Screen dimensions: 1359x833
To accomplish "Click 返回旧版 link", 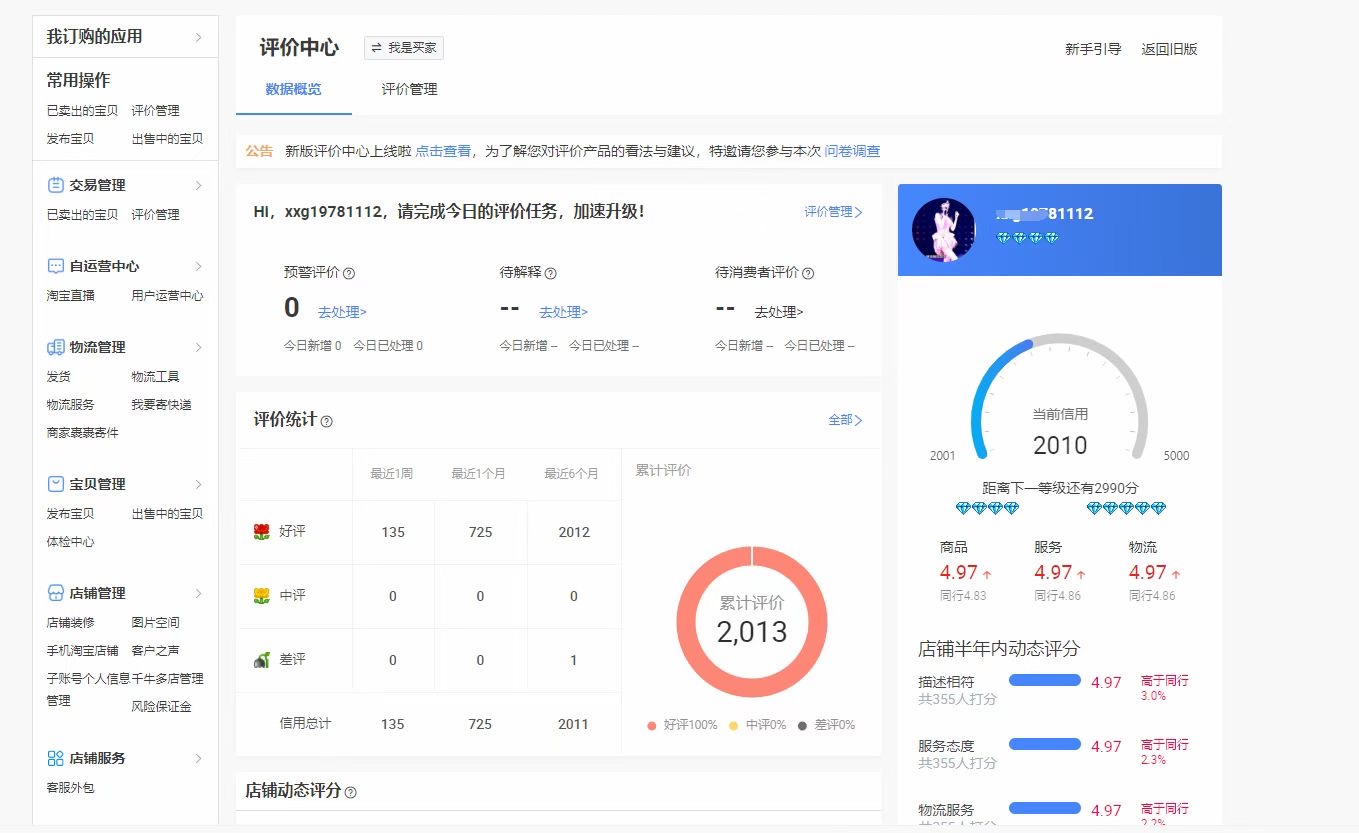I will click(x=1169, y=49).
